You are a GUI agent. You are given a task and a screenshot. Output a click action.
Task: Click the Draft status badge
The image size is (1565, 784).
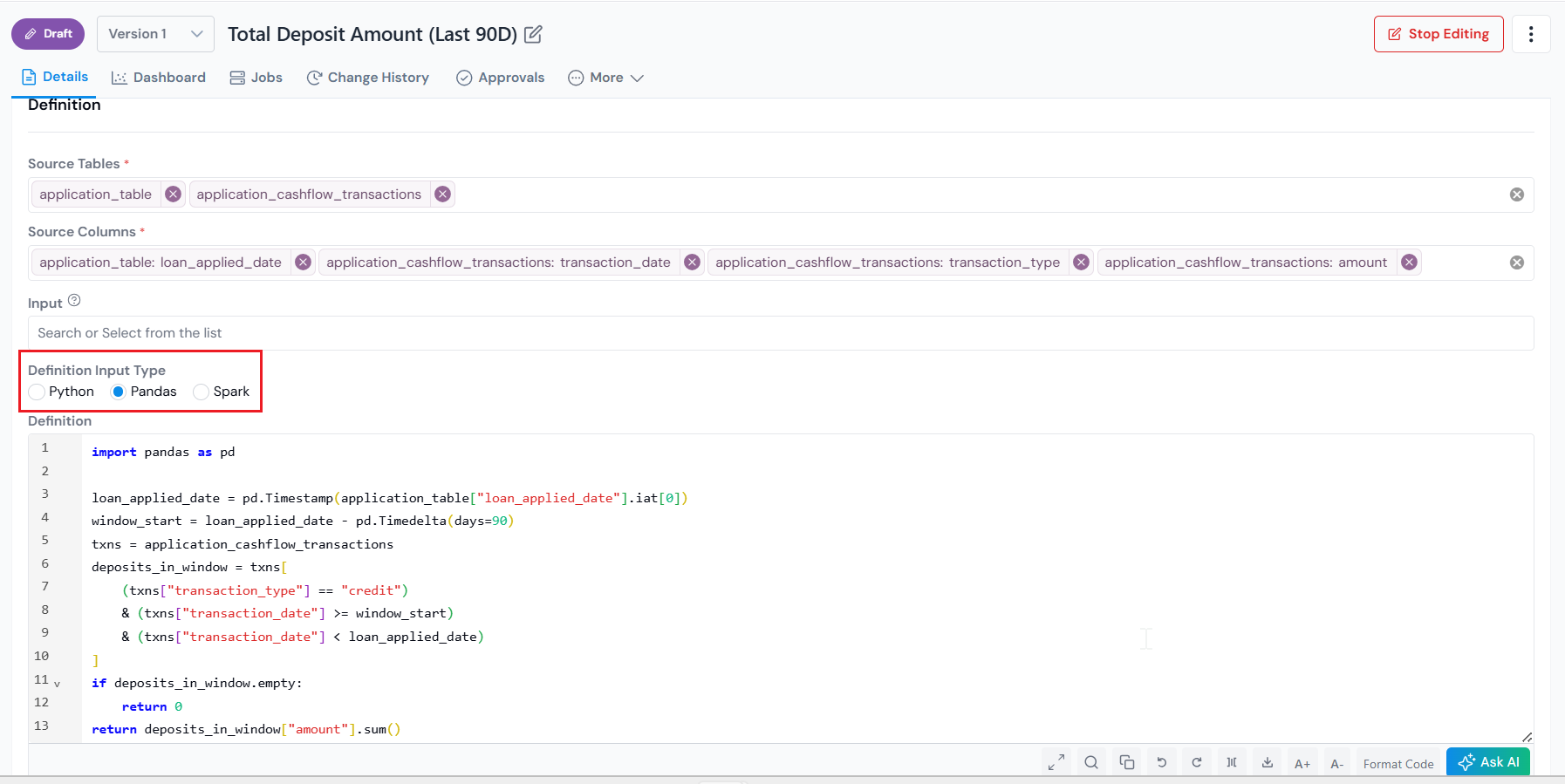coord(48,34)
